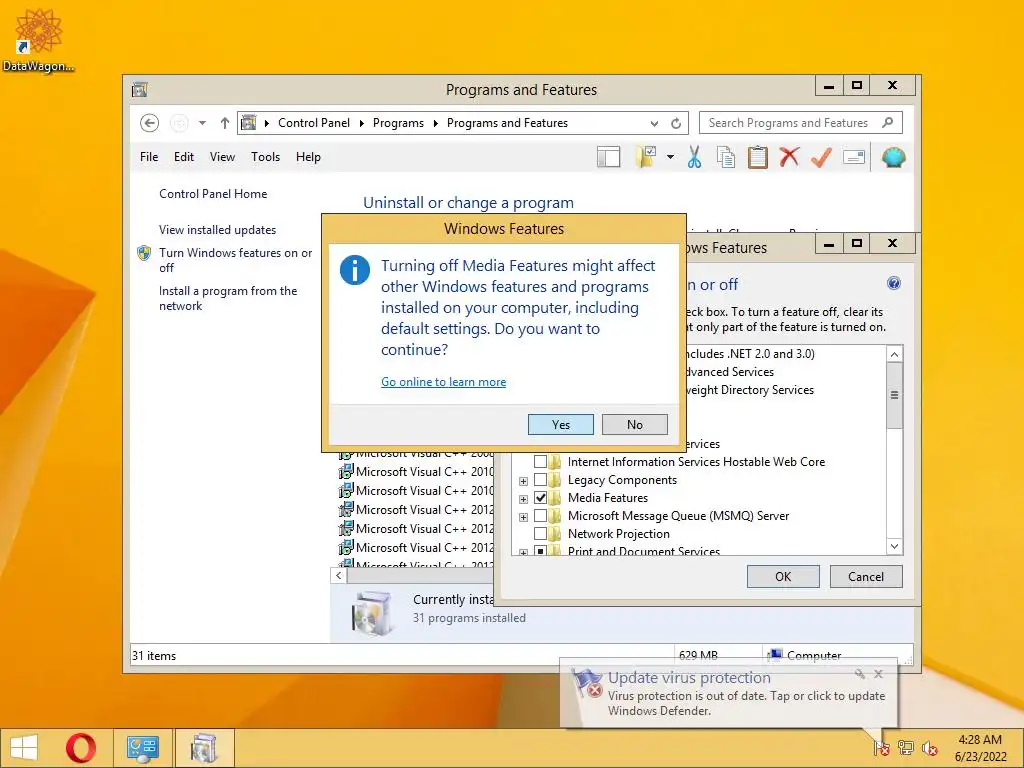Decline by clicking No

tap(634, 424)
